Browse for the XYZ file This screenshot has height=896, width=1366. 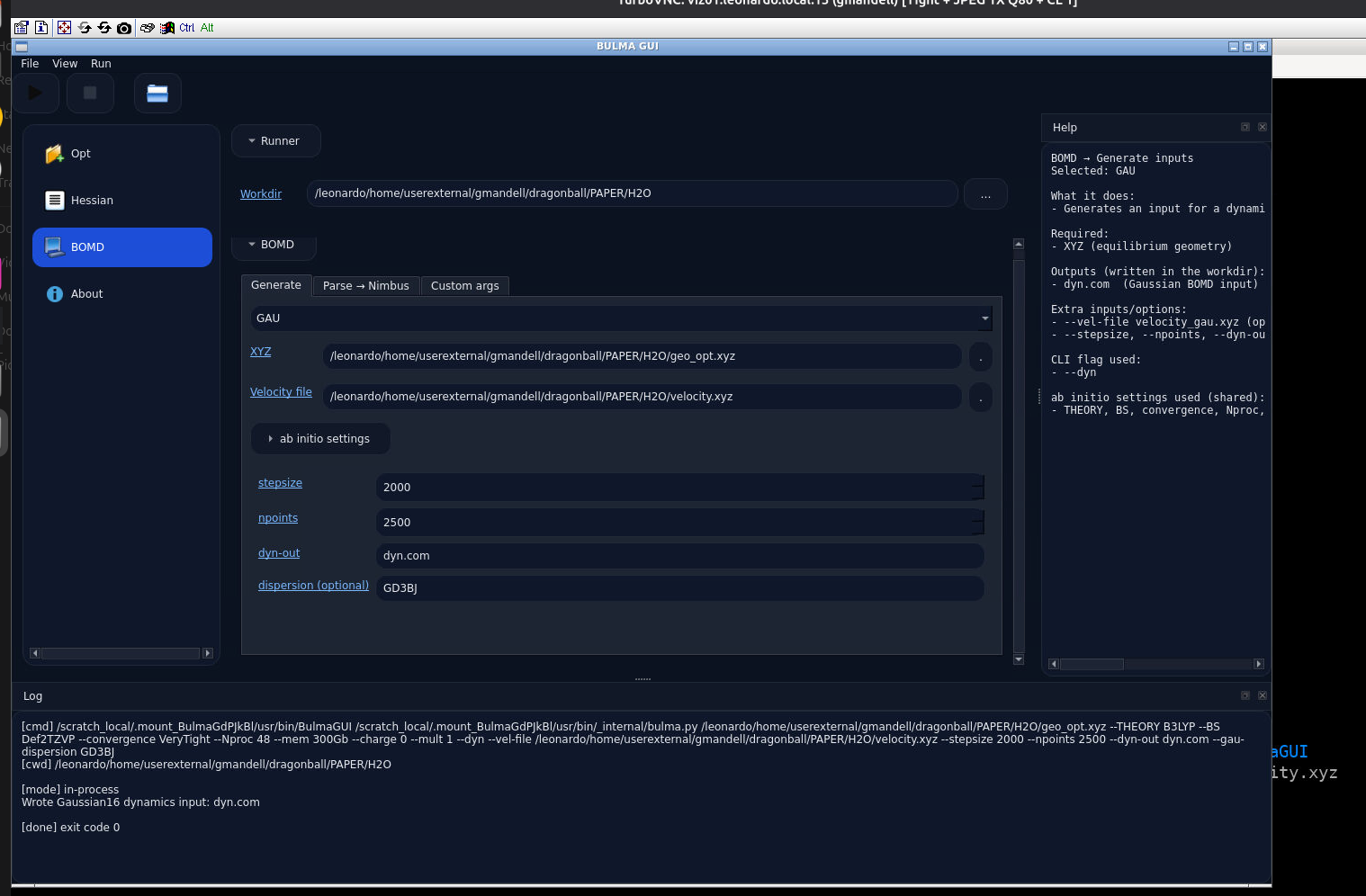(981, 357)
